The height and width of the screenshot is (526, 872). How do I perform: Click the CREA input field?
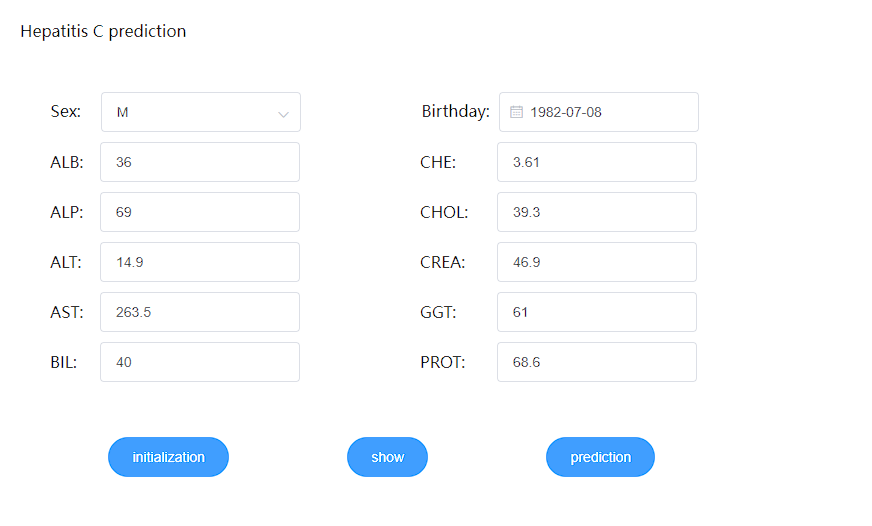tap(597, 262)
